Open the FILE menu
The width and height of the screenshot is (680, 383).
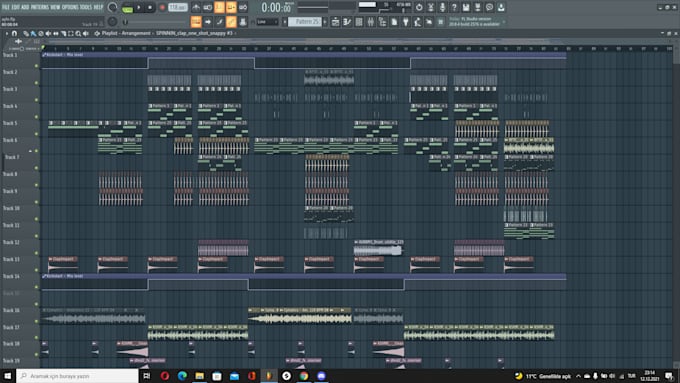(x=6, y=7)
